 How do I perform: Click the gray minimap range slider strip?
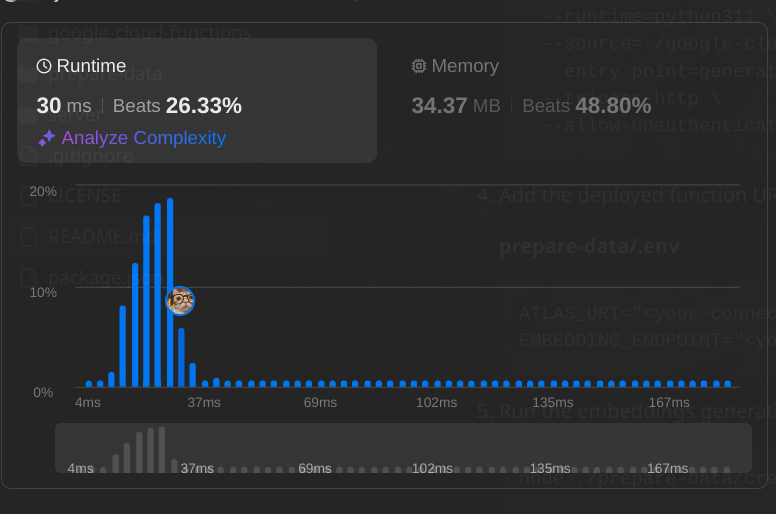coord(403,448)
